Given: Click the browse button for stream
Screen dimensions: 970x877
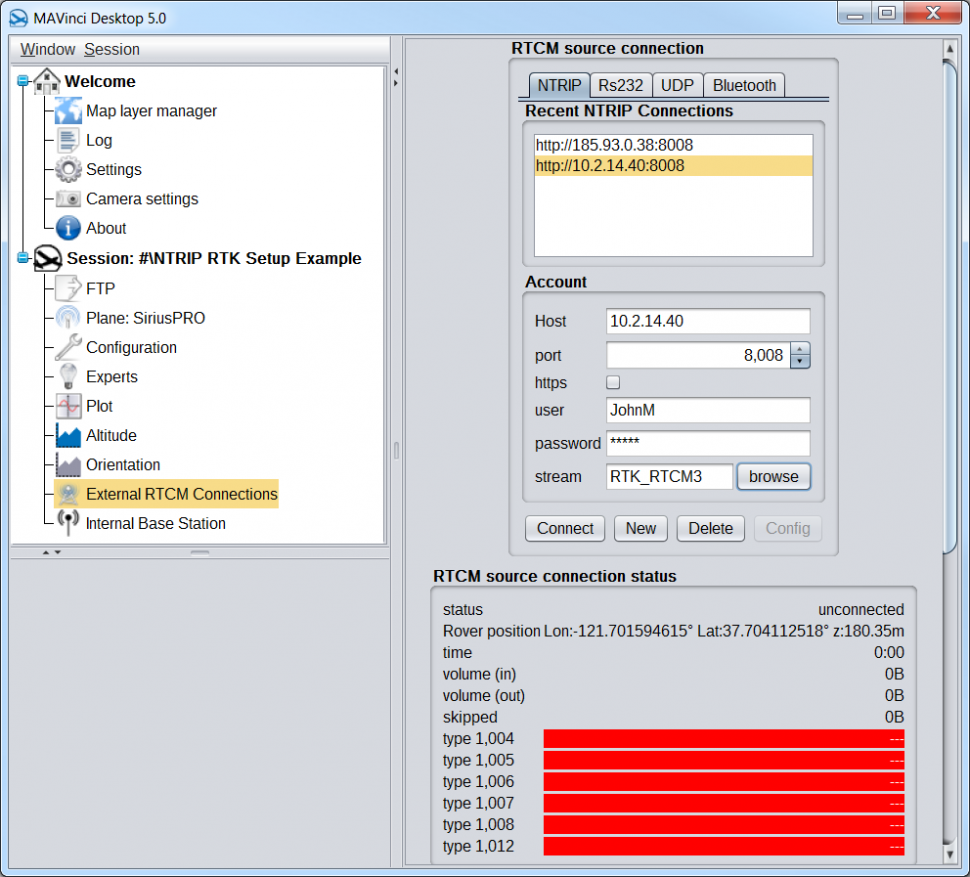Looking at the screenshot, I should pos(773,476).
